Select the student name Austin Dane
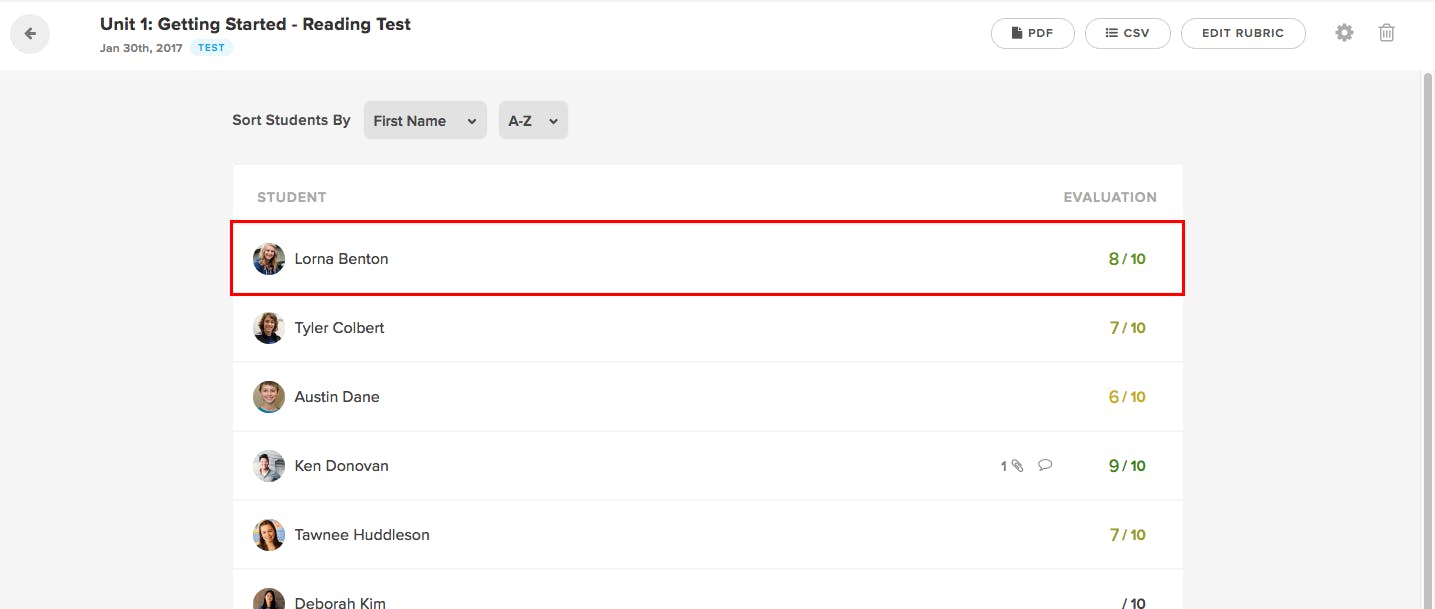The image size is (1435, 609). click(337, 397)
